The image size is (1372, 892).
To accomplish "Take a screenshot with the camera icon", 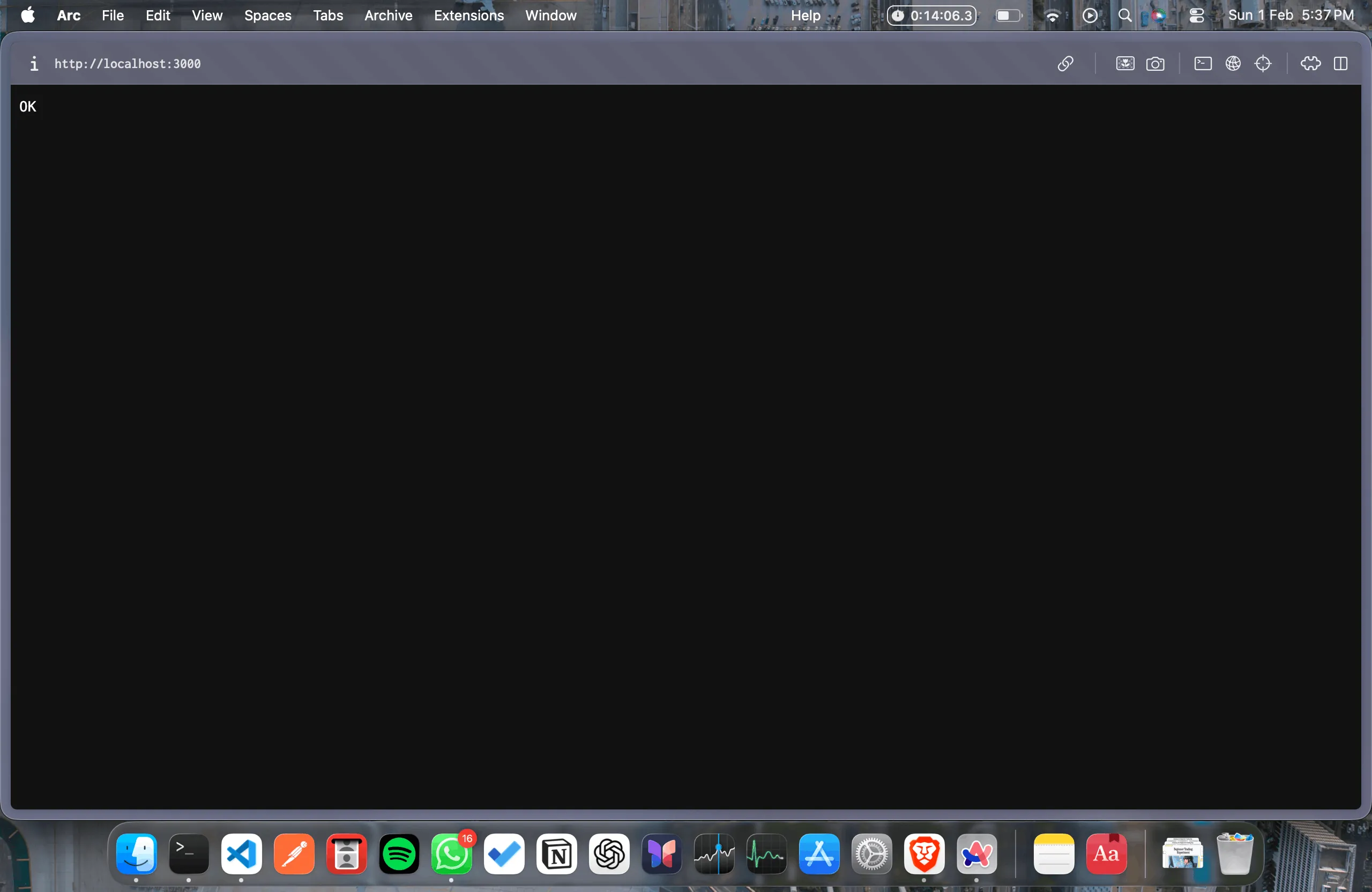I will (x=1155, y=63).
